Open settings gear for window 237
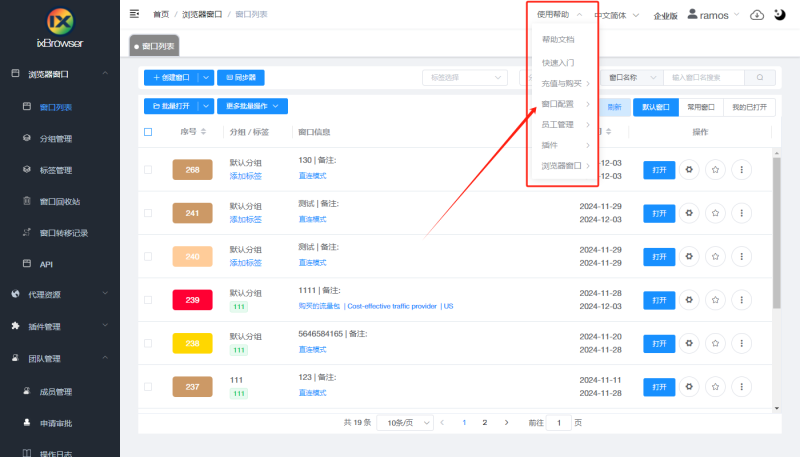The width and height of the screenshot is (800, 457). pos(689,387)
